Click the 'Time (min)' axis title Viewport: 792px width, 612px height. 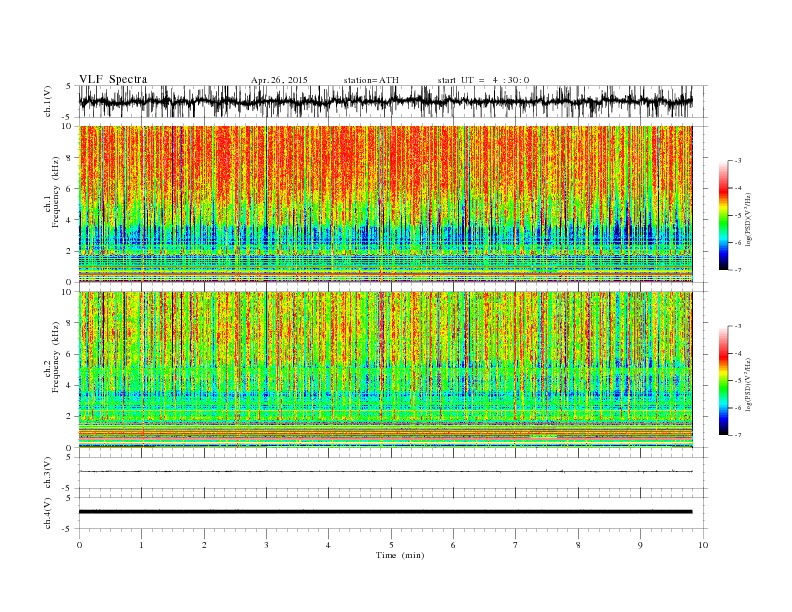400,555
